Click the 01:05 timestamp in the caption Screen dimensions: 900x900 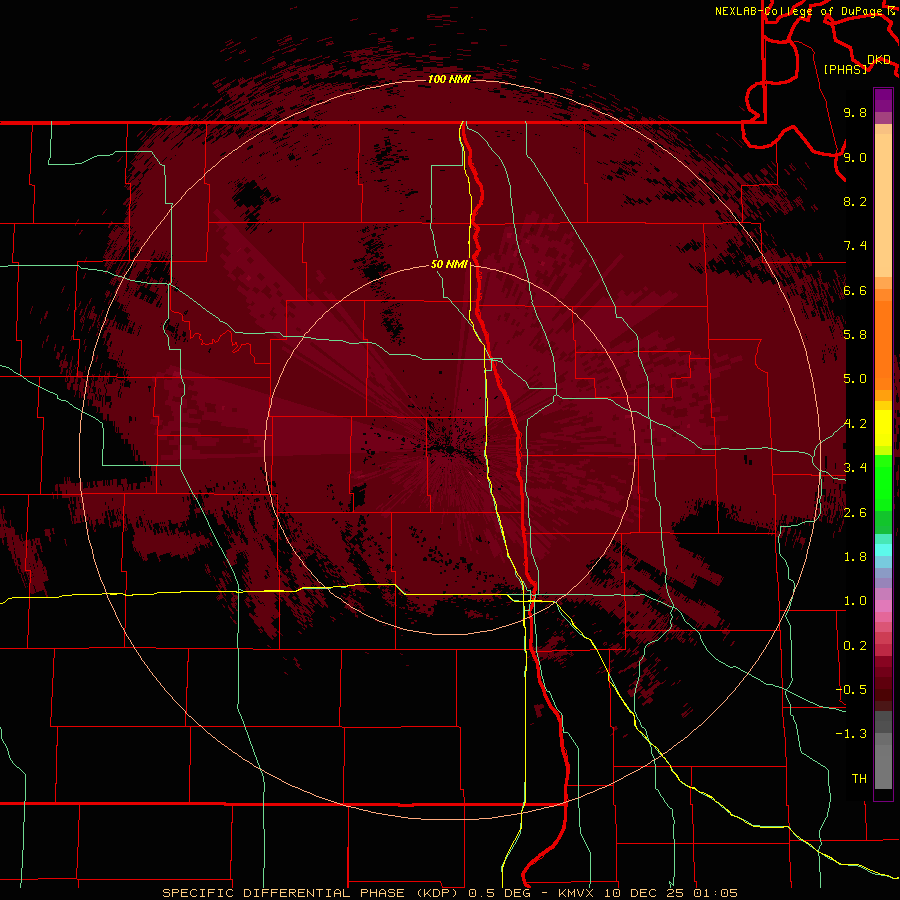click(x=715, y=893)
